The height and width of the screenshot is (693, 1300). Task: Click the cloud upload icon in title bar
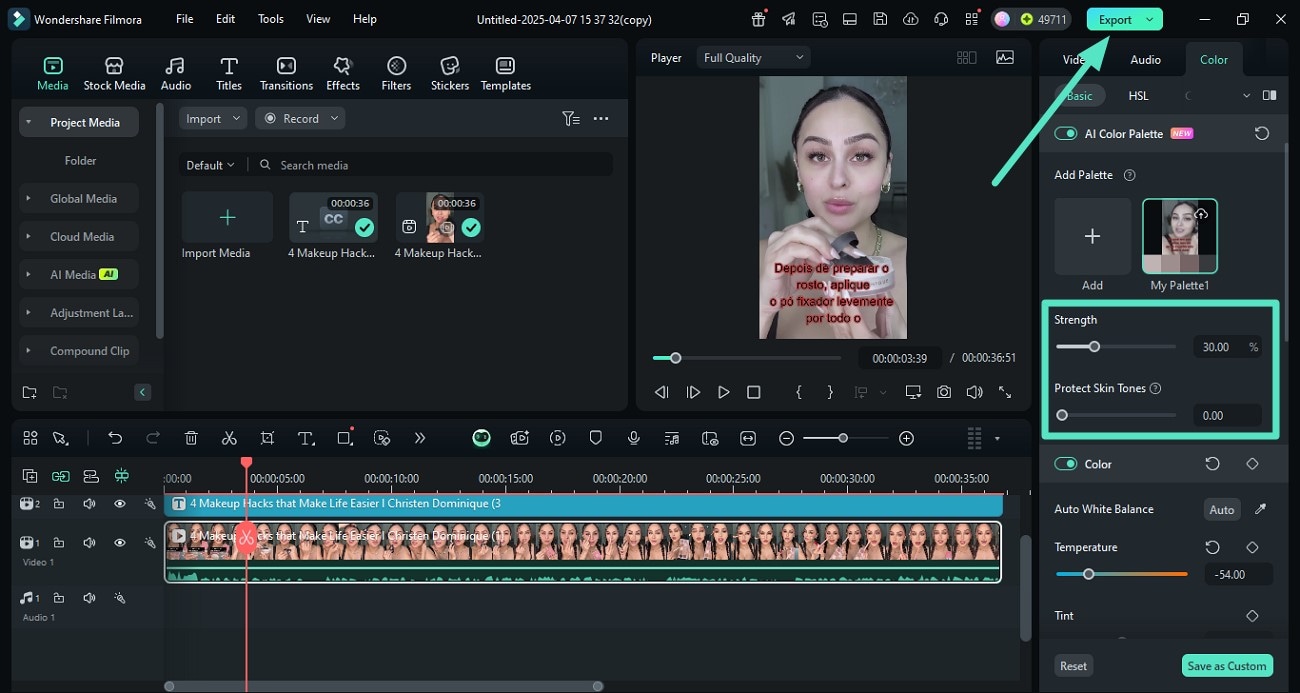(910, 19)
